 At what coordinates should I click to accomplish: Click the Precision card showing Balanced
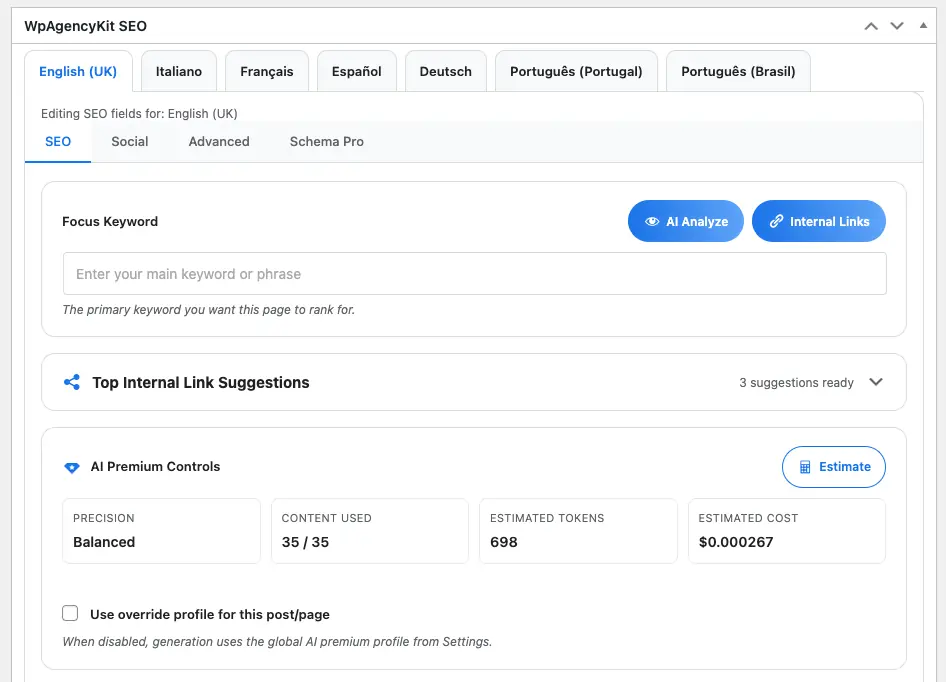click(x=162, y=531)
